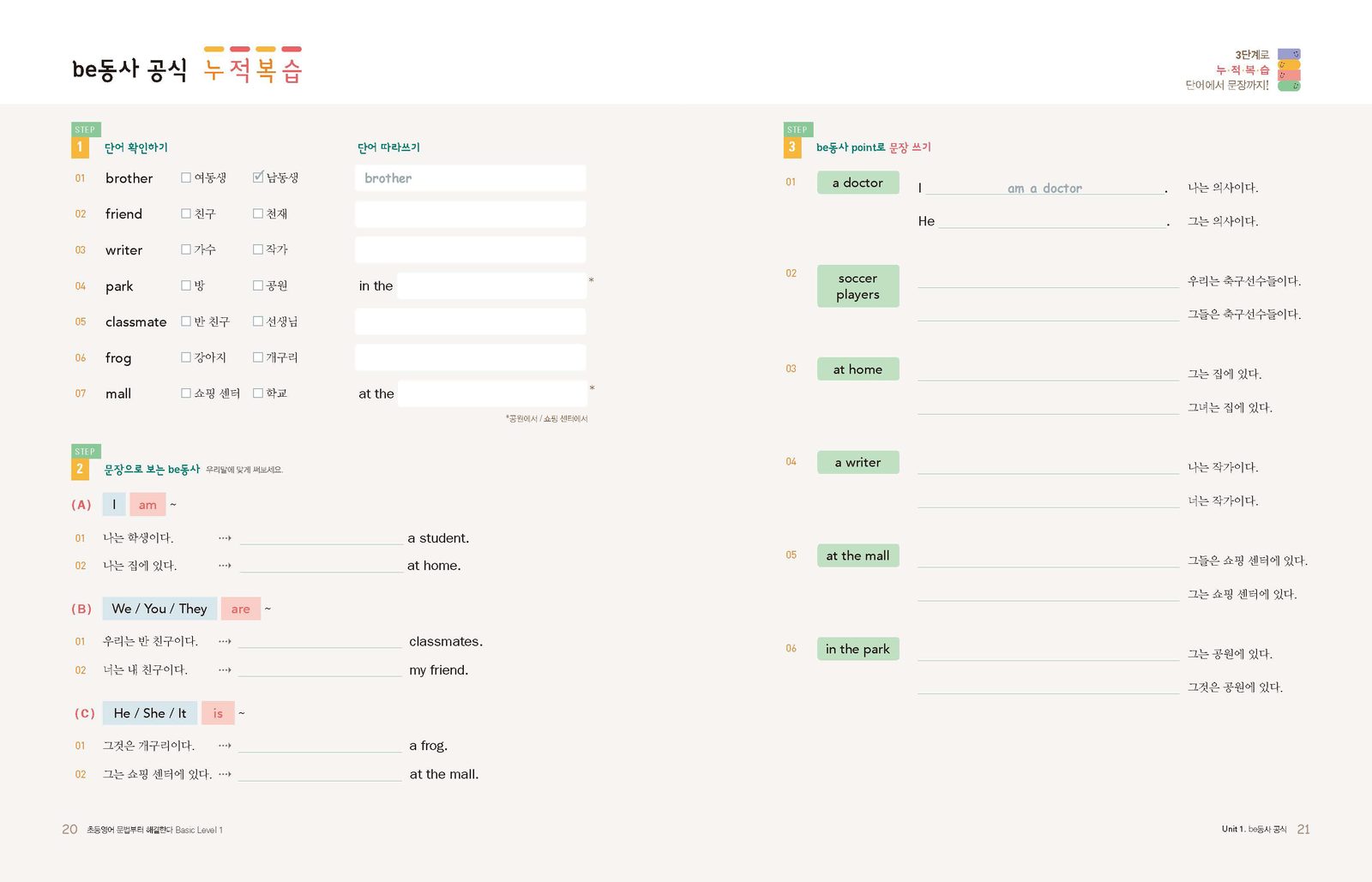Click the footnote '*공원에서 / 쇼핑 센터에서'
The image size is (1372, 882).
click(547, 418)
